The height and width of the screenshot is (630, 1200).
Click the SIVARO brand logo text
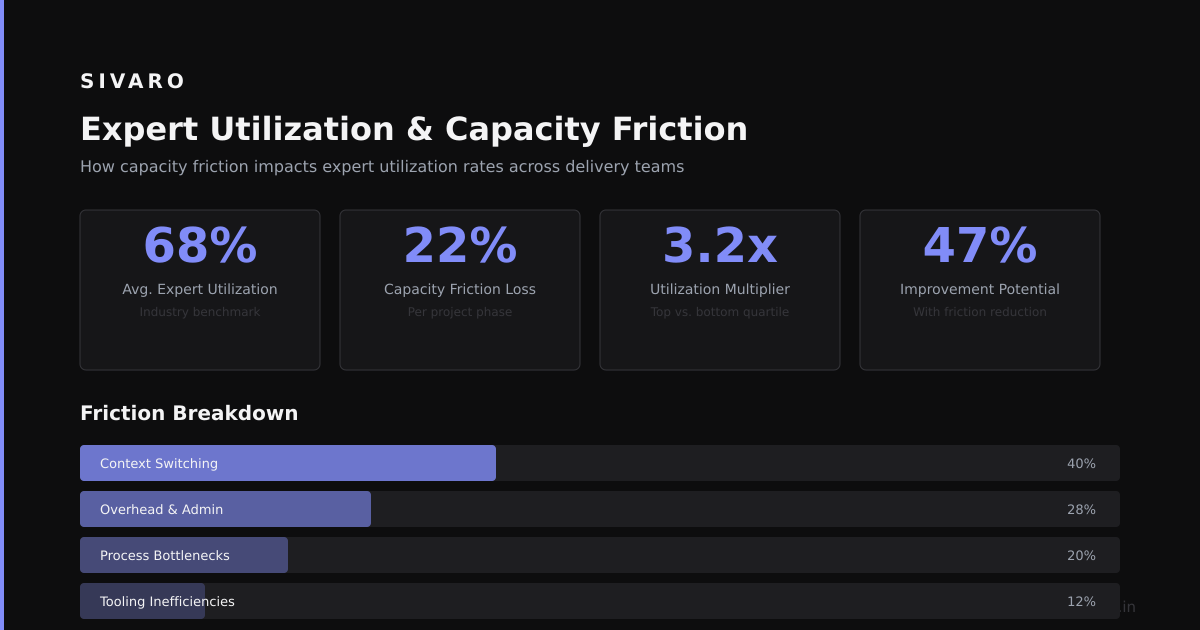tap(133, 81)
